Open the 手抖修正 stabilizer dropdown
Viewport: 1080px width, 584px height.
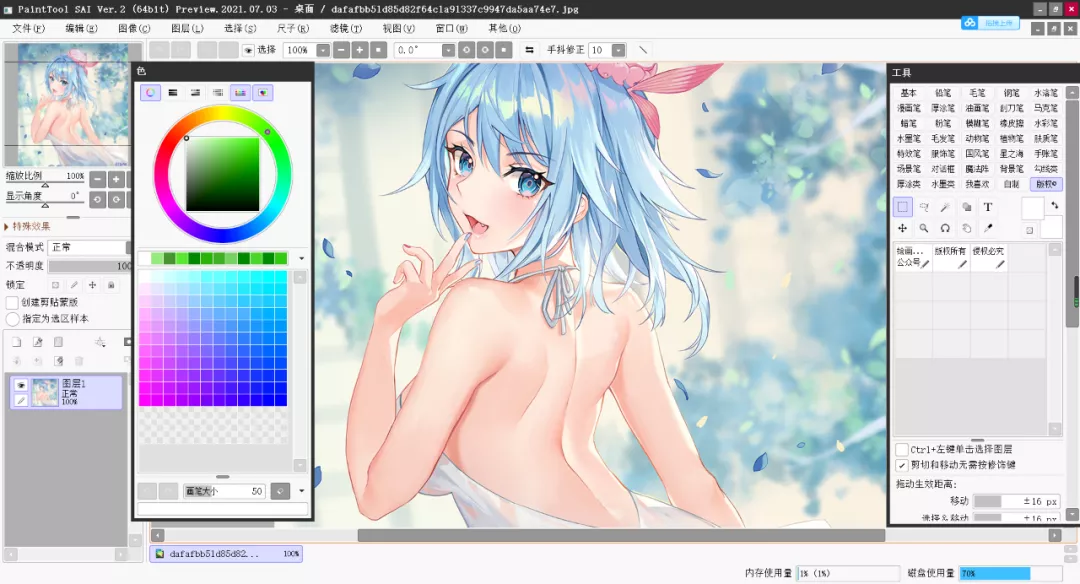[x=619, y=50]
